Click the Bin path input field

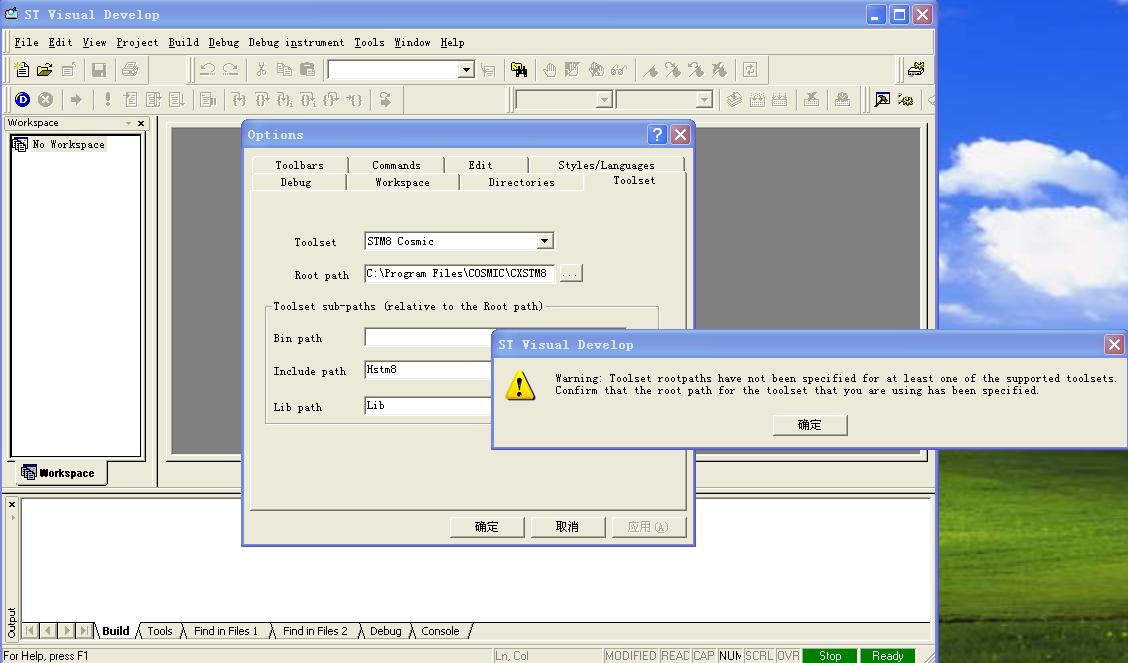click(427, 337)
